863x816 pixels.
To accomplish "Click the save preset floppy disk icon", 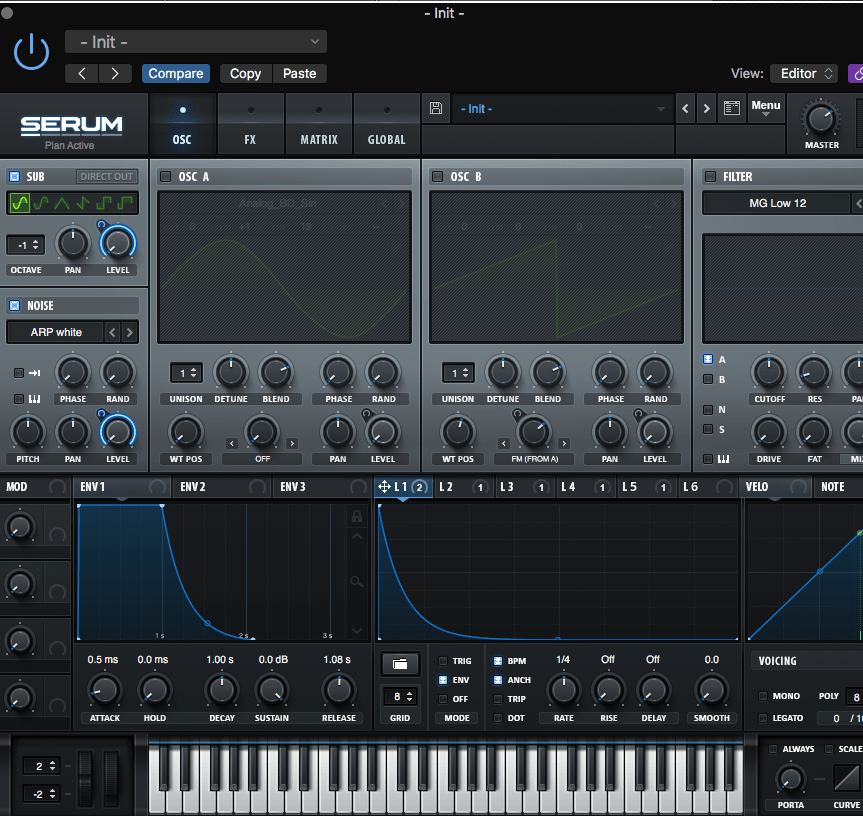I will (435, 109).
